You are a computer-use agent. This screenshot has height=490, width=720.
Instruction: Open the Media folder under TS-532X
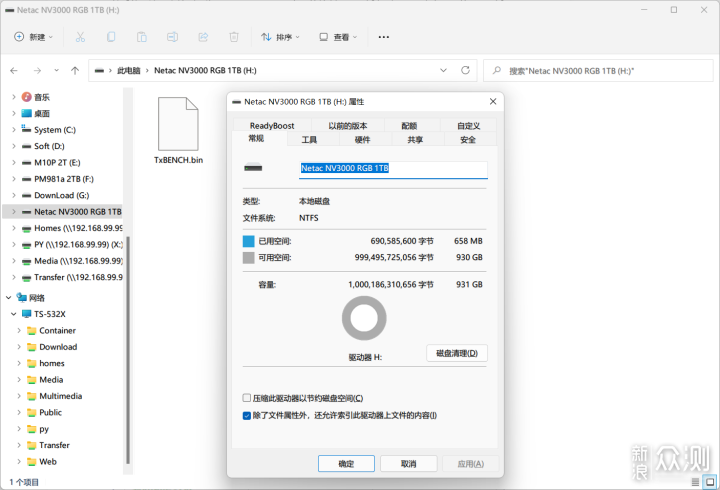(51, 380)
